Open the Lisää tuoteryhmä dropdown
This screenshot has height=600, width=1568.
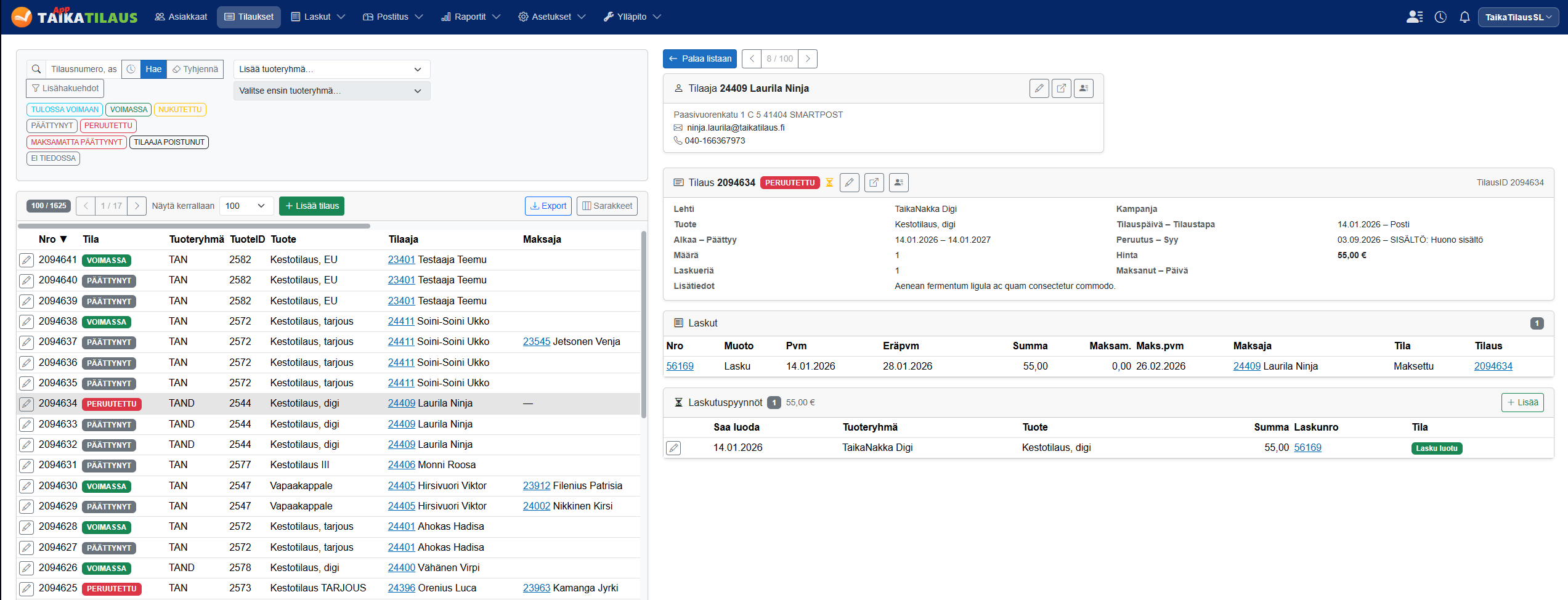[331, 70]
